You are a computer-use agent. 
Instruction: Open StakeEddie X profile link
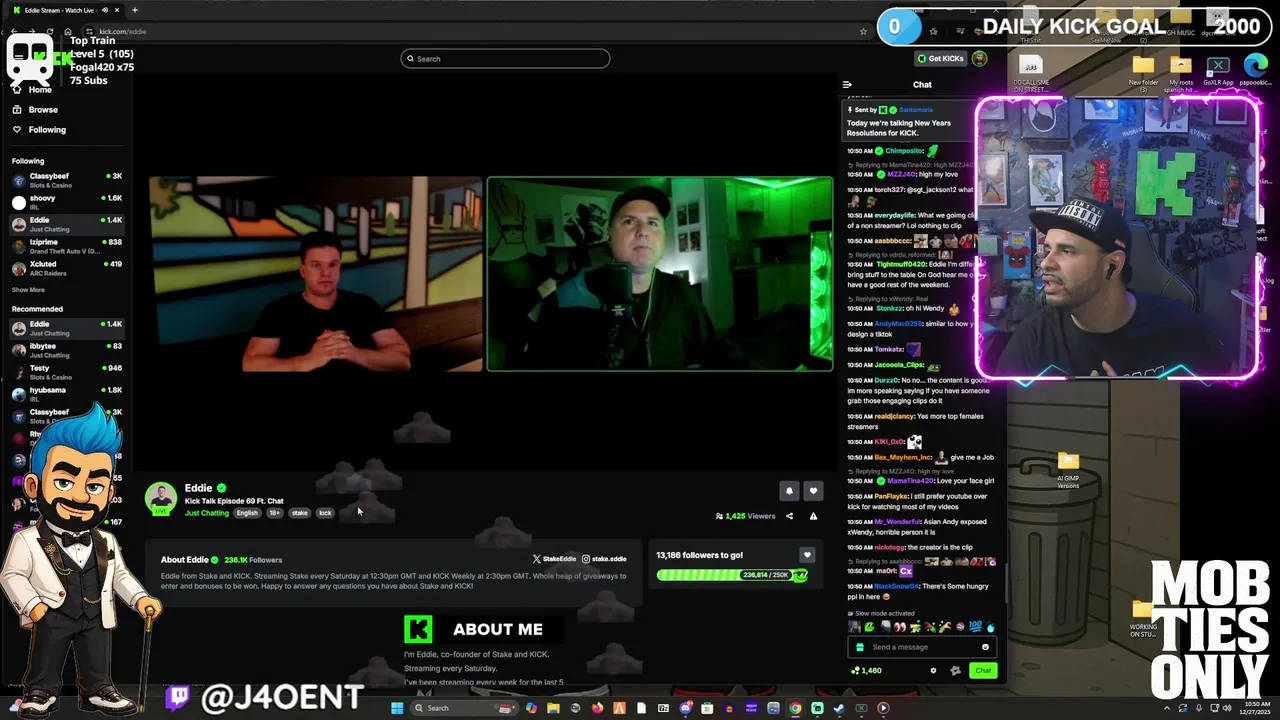click(554, 559)
